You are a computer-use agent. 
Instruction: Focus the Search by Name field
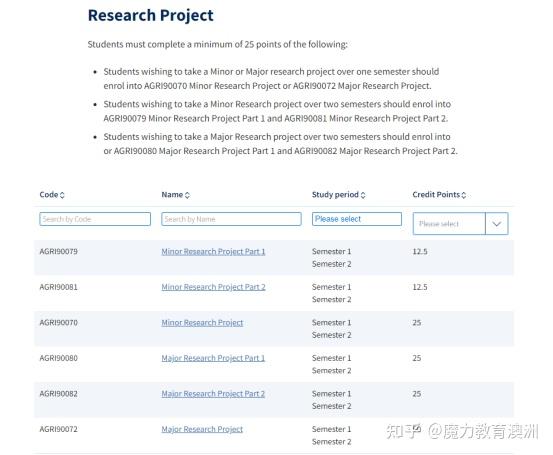[231, 219]
